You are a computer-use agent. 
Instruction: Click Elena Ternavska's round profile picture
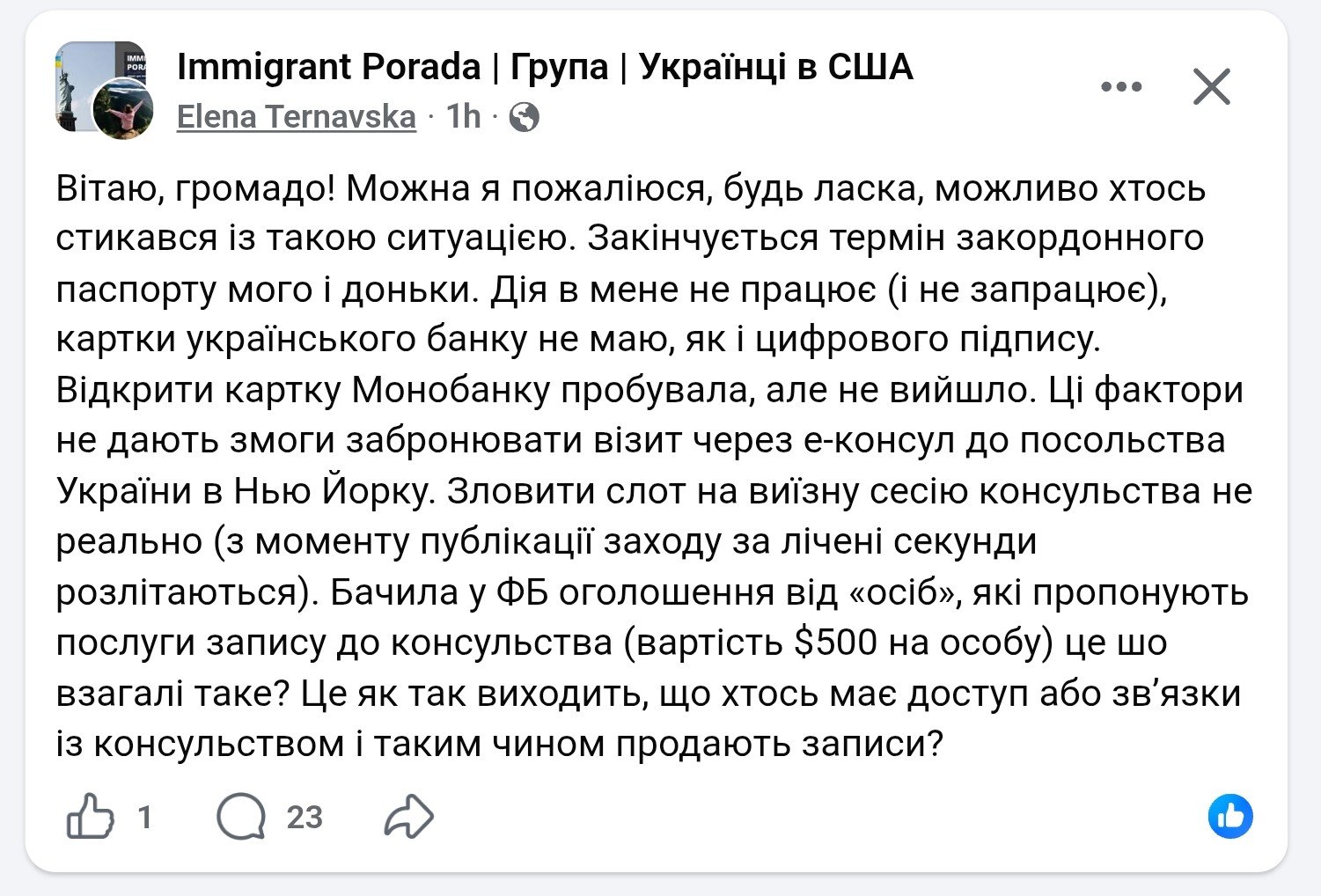(x=123, y=110)
